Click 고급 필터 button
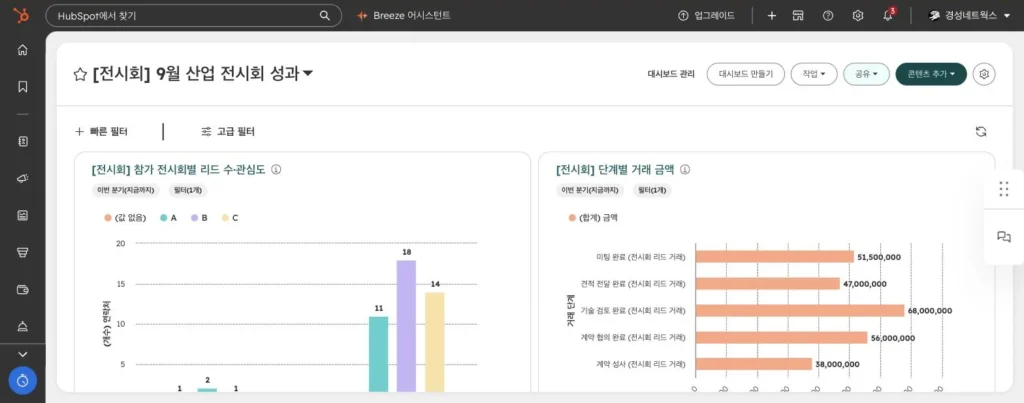Image resolution: width=1024 pixels, height=403 pixels. pyautogui.click(x=227, y=132)
